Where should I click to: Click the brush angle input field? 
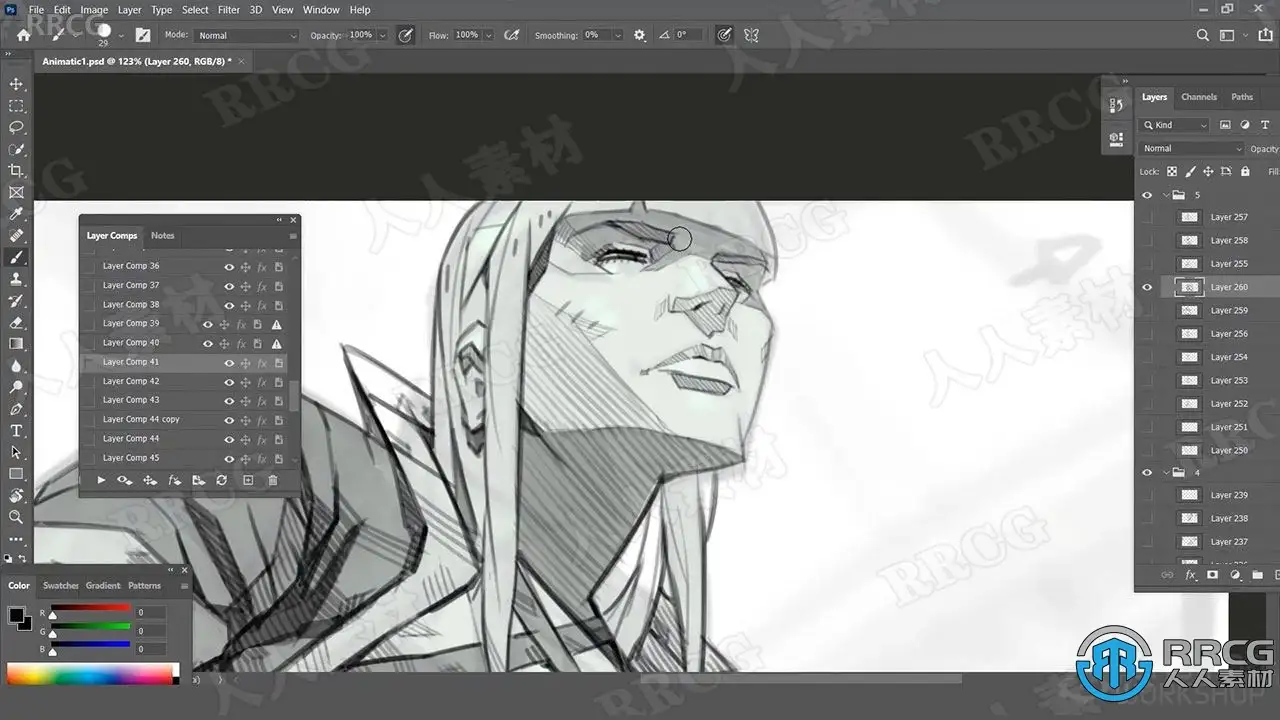tap(688, 35)
